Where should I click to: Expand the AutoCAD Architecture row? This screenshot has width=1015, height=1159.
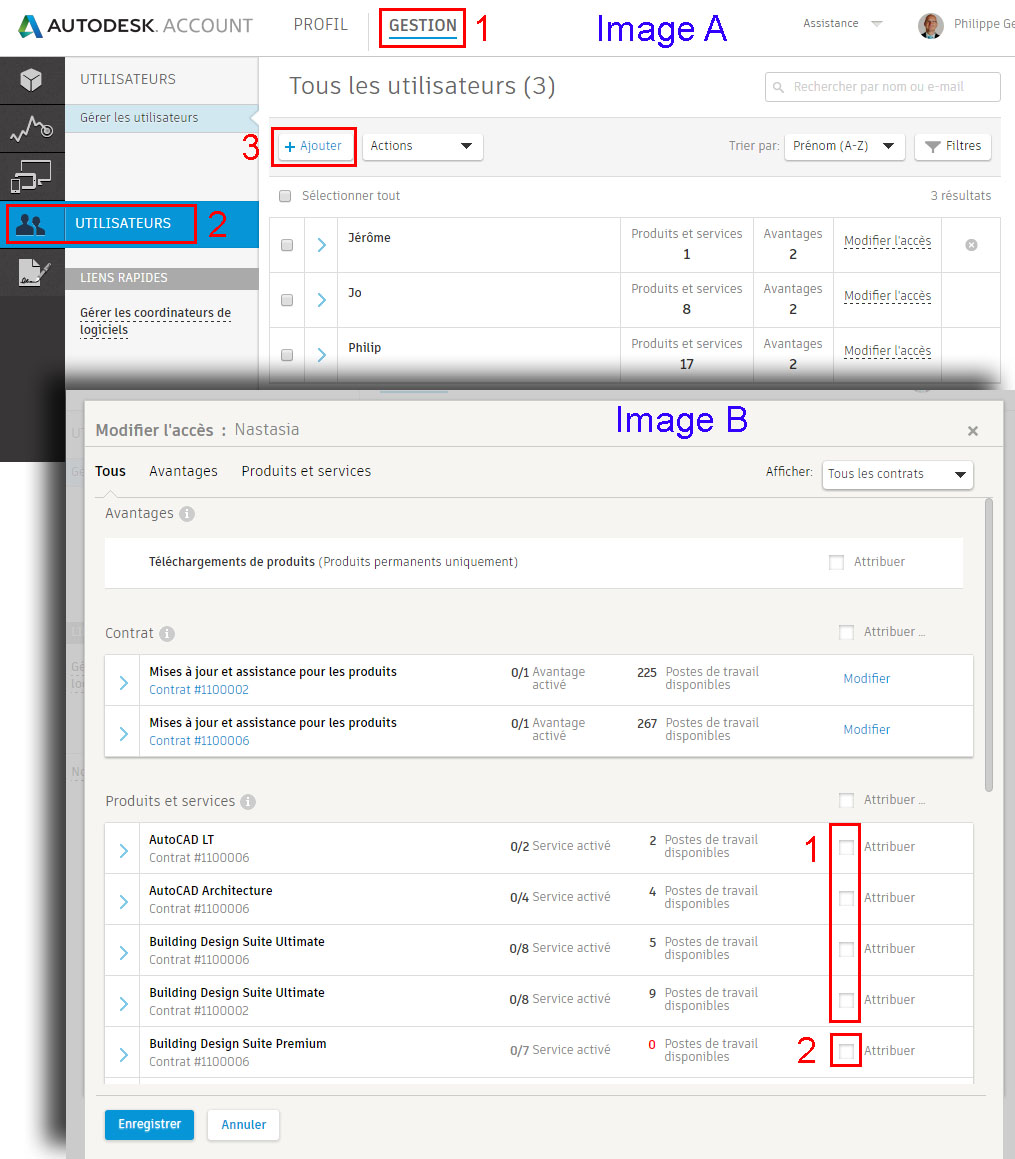(123, 902)
